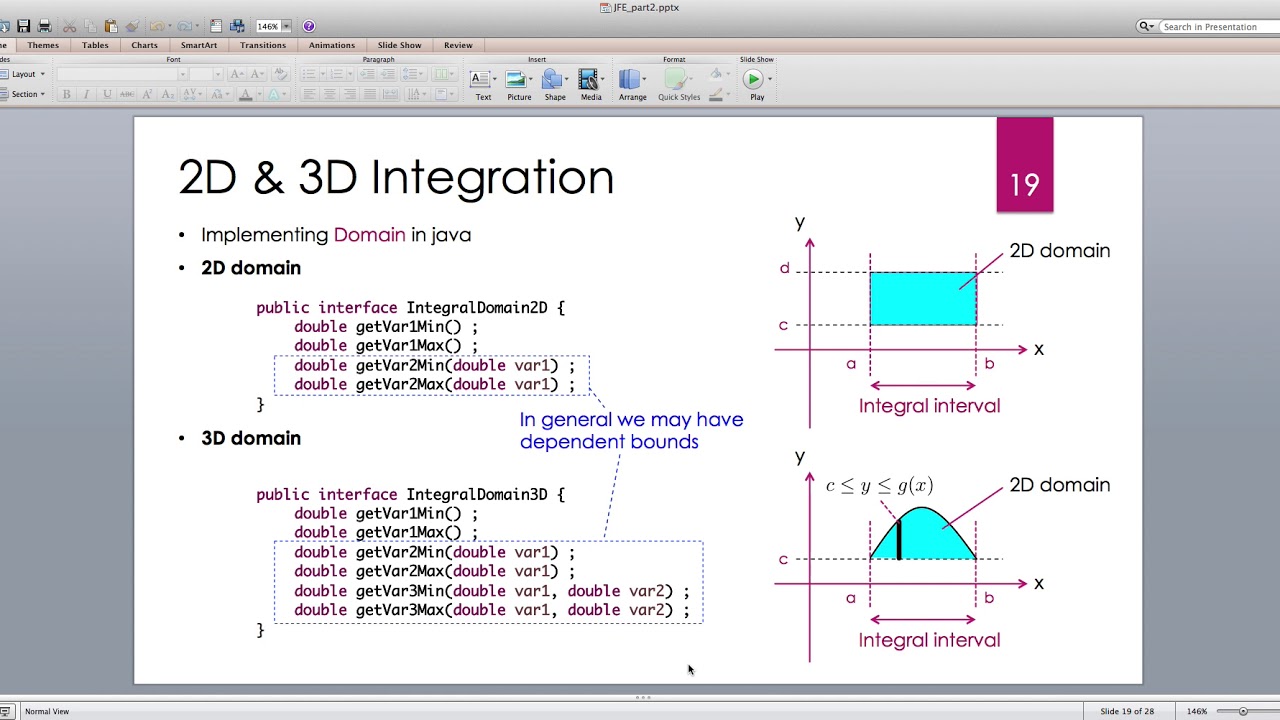Toggle Strikethrough formatting
1280x720 pixels.
pyautogui.click(x=127, y=94)
